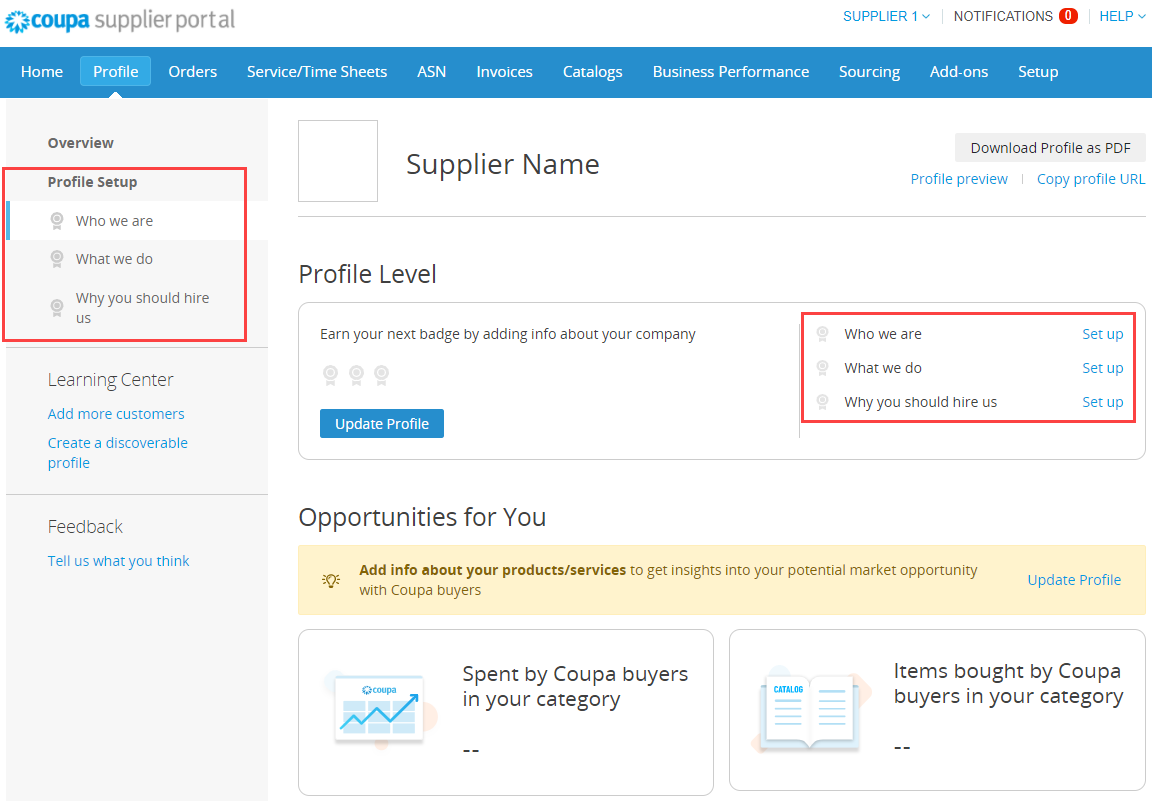The height and width of the screenshot is (801, 1152).
Task: Click the lightbulb icon in the yellow banner
Action: (x=331, y=580)
